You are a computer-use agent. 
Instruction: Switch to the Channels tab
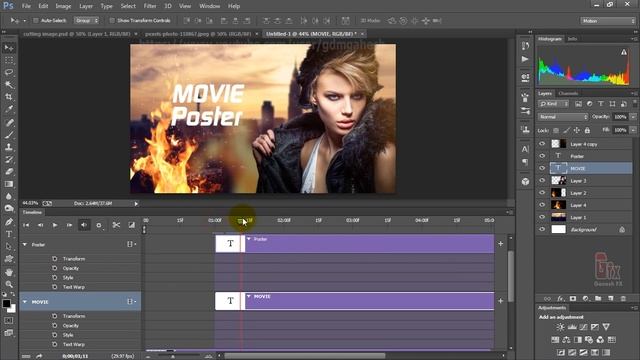[568, 93]
